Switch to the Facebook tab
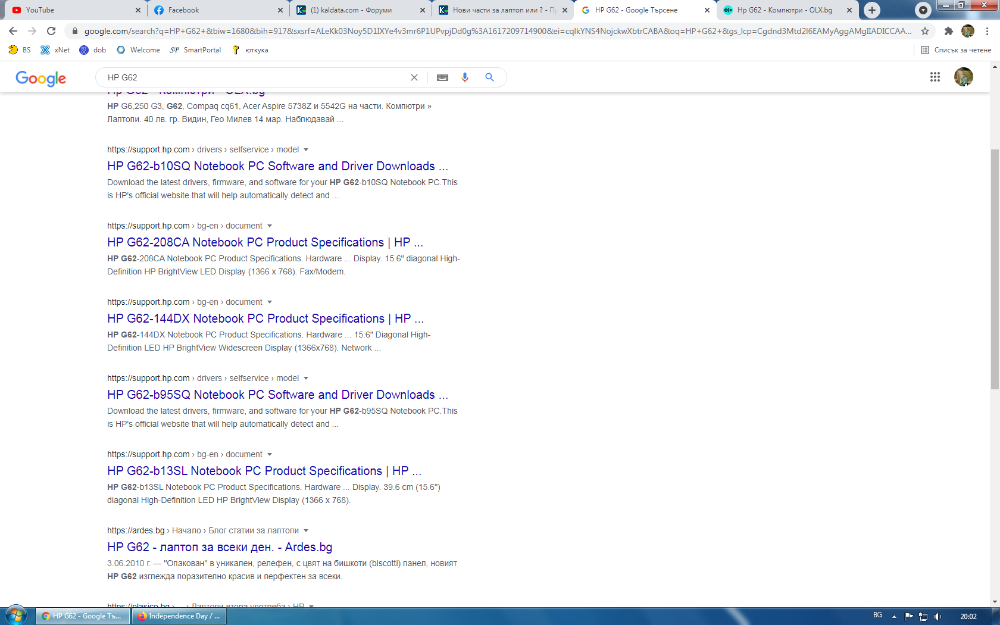This screenshot has height=625, width=1000. coord(217,10)
